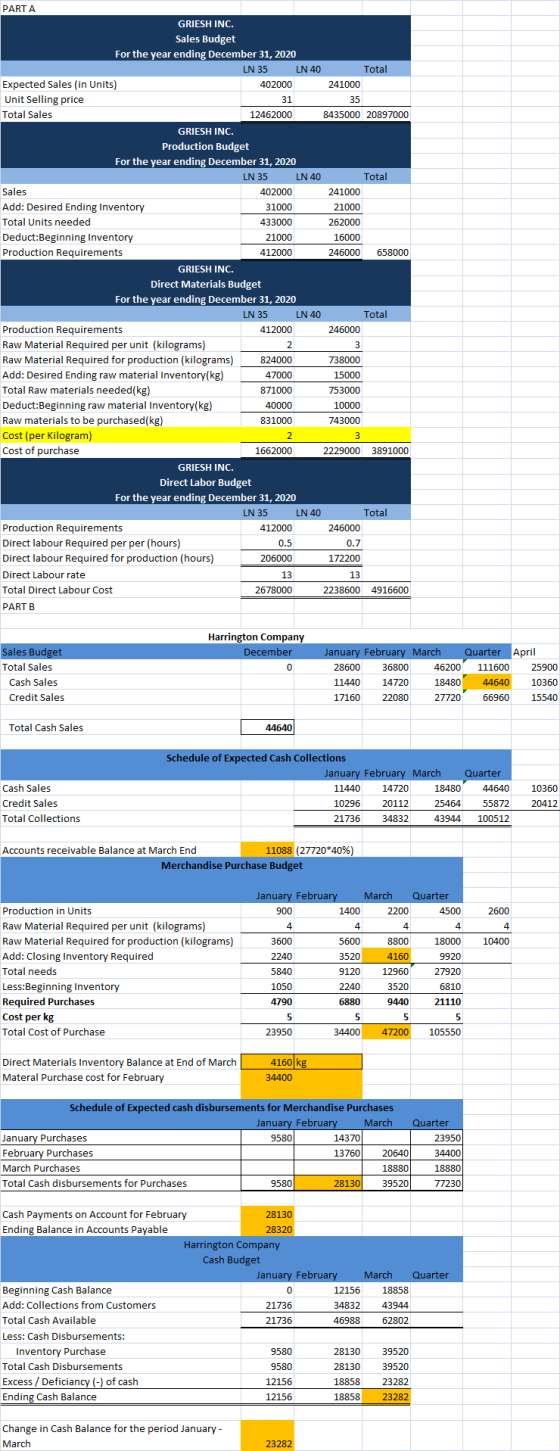Click the orange 47200 March purchase cost cell
The width and height of the screenshot is (560, 1451).
388,1033
